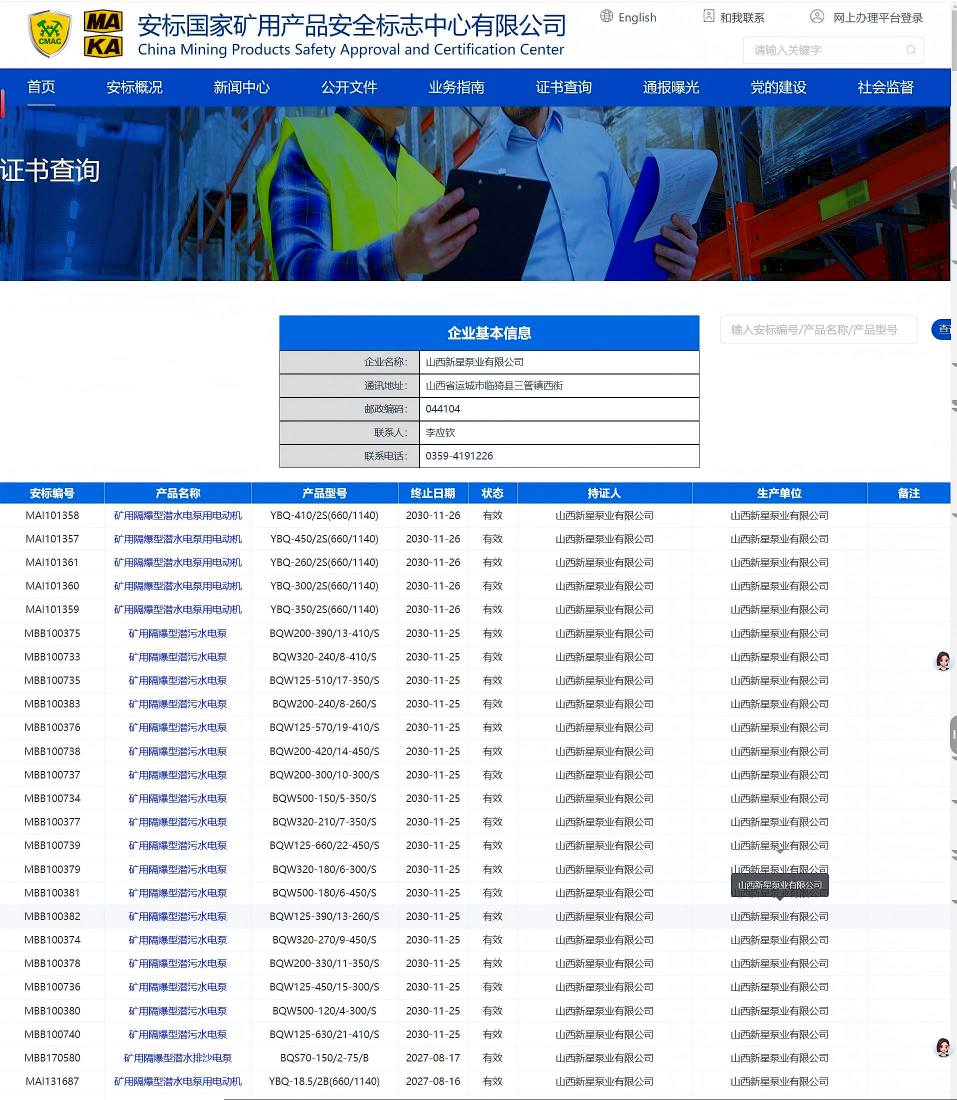Screen dimensions: 957x1100
Task: Click the contact card icon for 和我联系
Action: tap(709, 16)
